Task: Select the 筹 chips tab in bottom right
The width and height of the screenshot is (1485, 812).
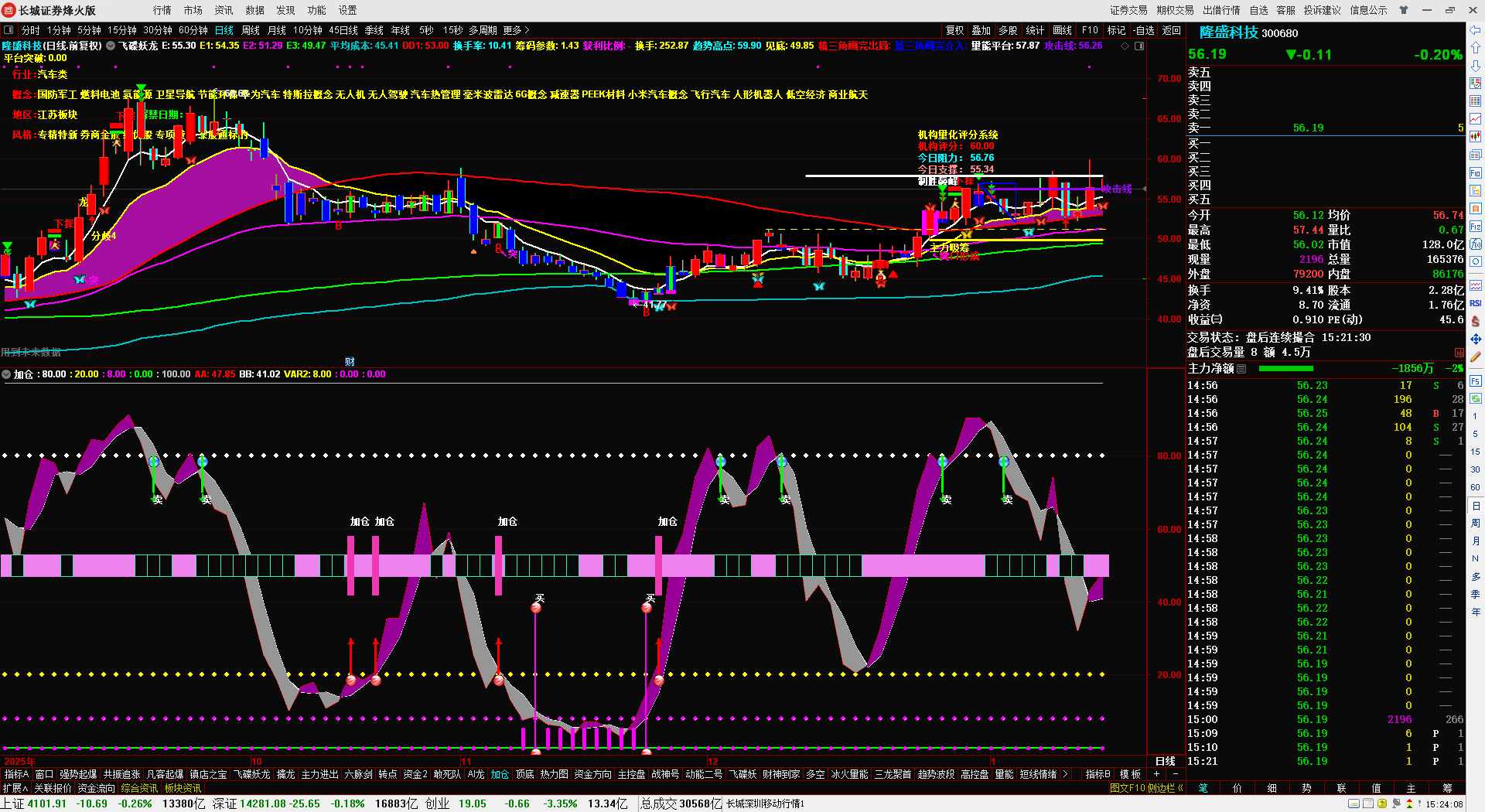Action: 1447,788
